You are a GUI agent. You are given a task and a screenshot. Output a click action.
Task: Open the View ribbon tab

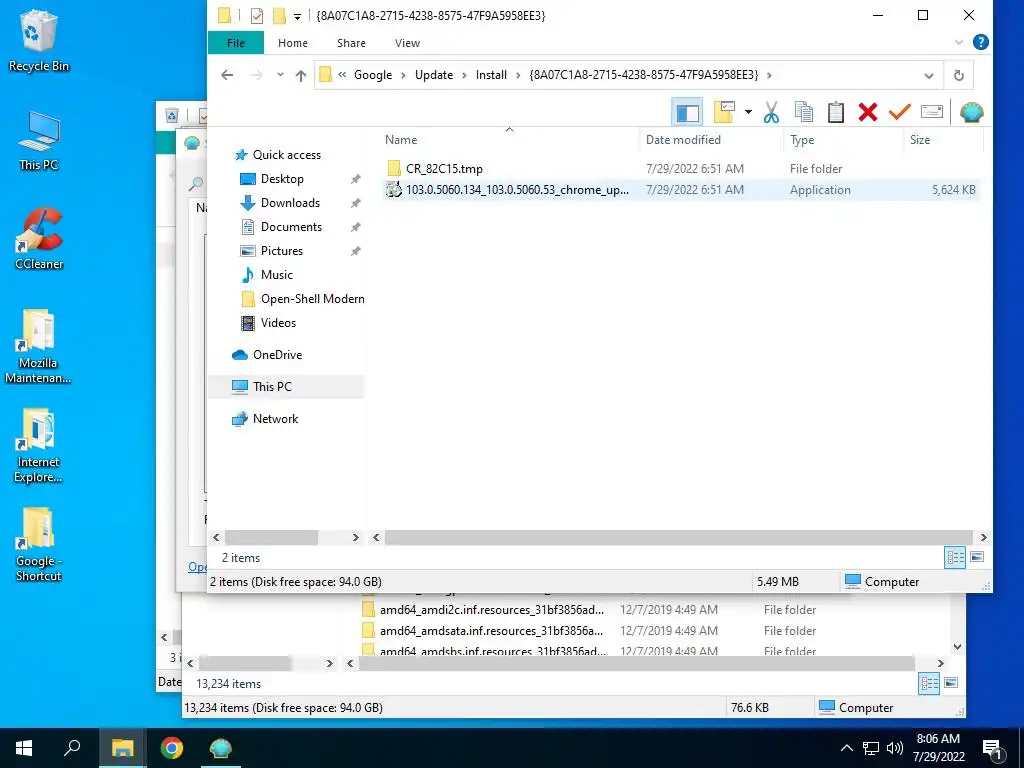click(x=408, y=43)
